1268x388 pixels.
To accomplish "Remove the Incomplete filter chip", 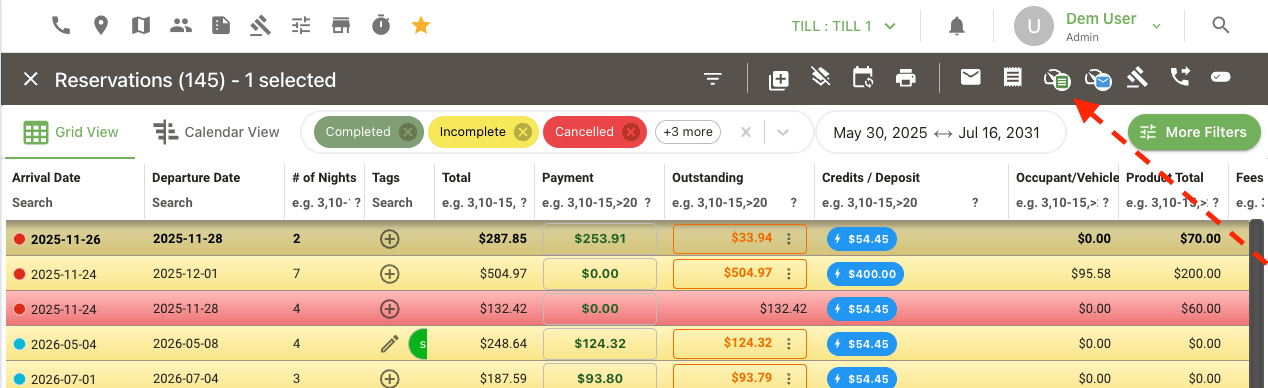I will pyautogui.click(x=522, y=132).
